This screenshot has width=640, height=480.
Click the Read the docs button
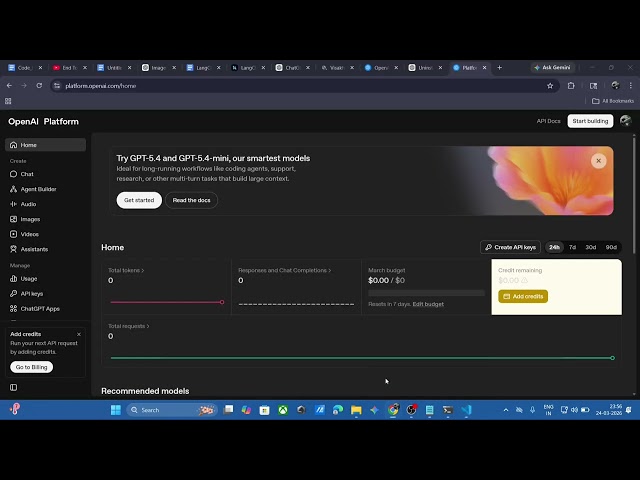(x=191, y=200)
